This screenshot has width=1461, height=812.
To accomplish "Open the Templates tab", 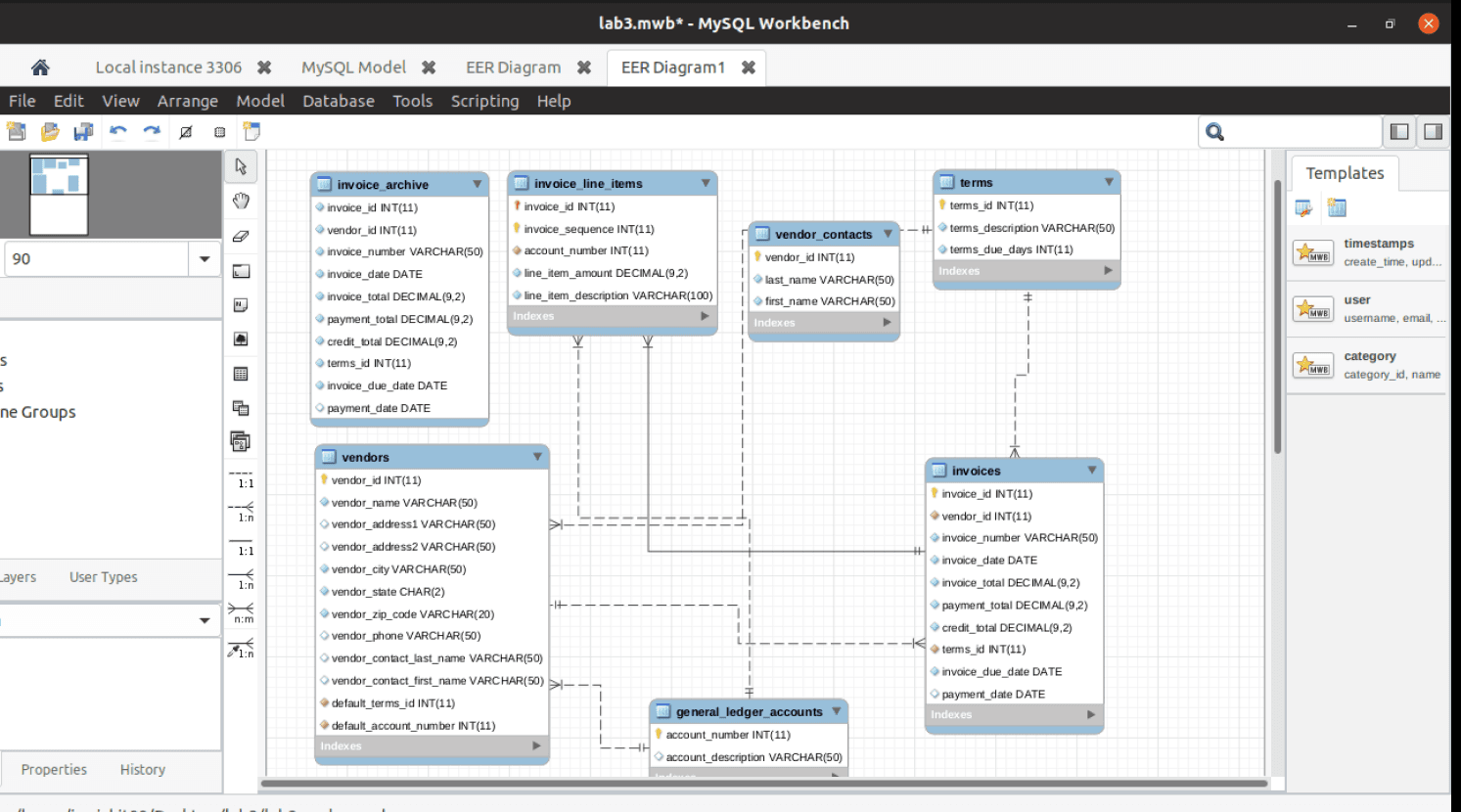I will 1346,173.
